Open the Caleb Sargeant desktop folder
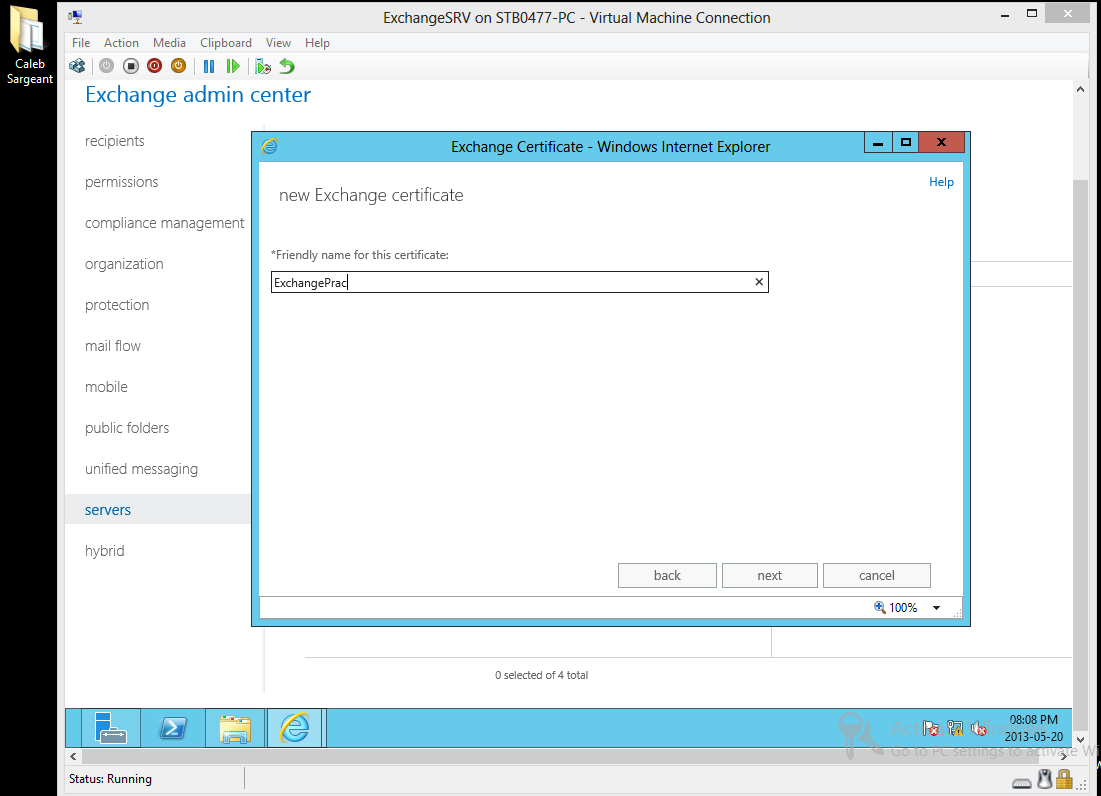This screenshot has height=796, width=1101. click(x=29, y=45)
